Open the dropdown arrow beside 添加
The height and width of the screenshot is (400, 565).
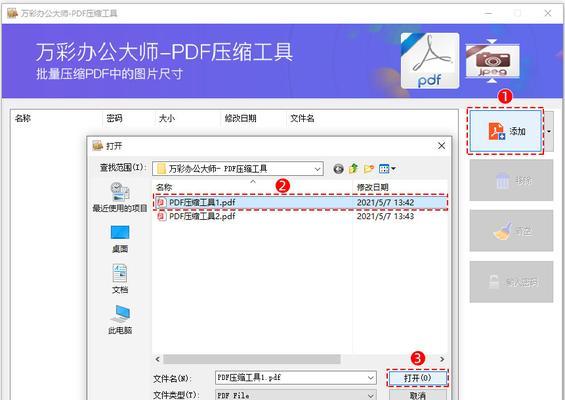(548, 131)
